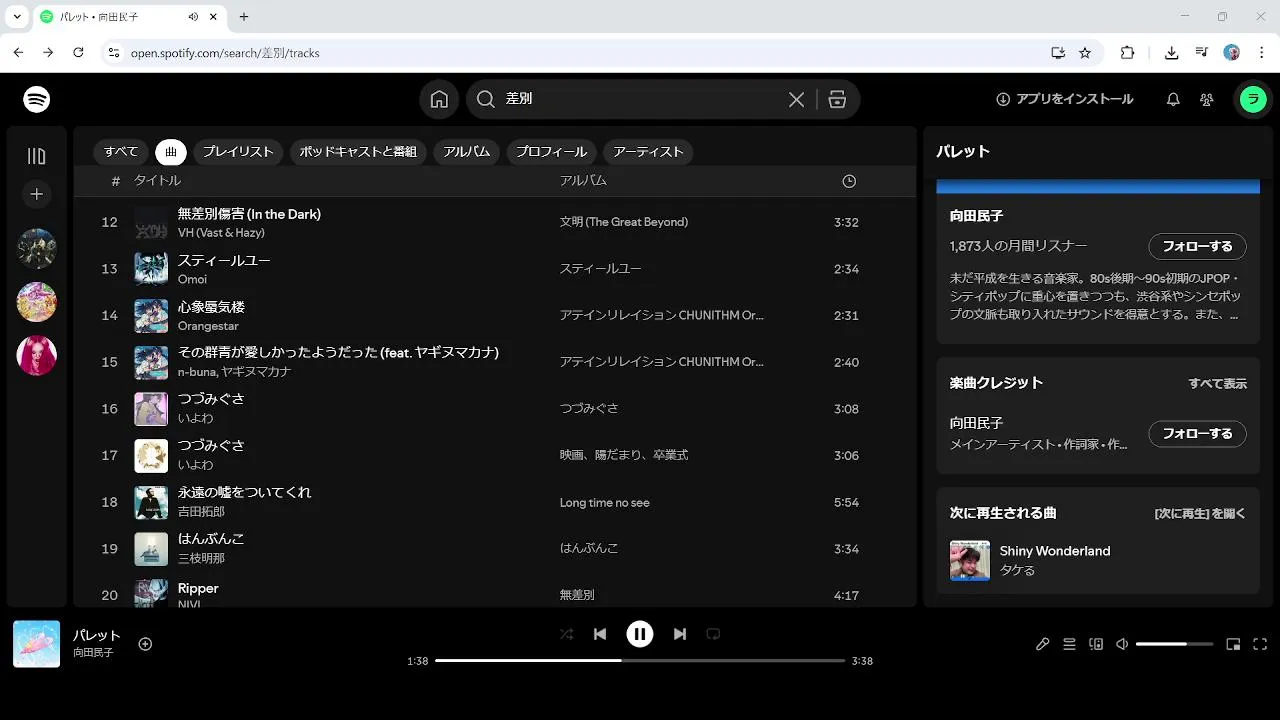Viewport: 1280px width, 720px height.
Task: Click the 無差別傷害 (In the Dark) title
Action: (249, 214)
